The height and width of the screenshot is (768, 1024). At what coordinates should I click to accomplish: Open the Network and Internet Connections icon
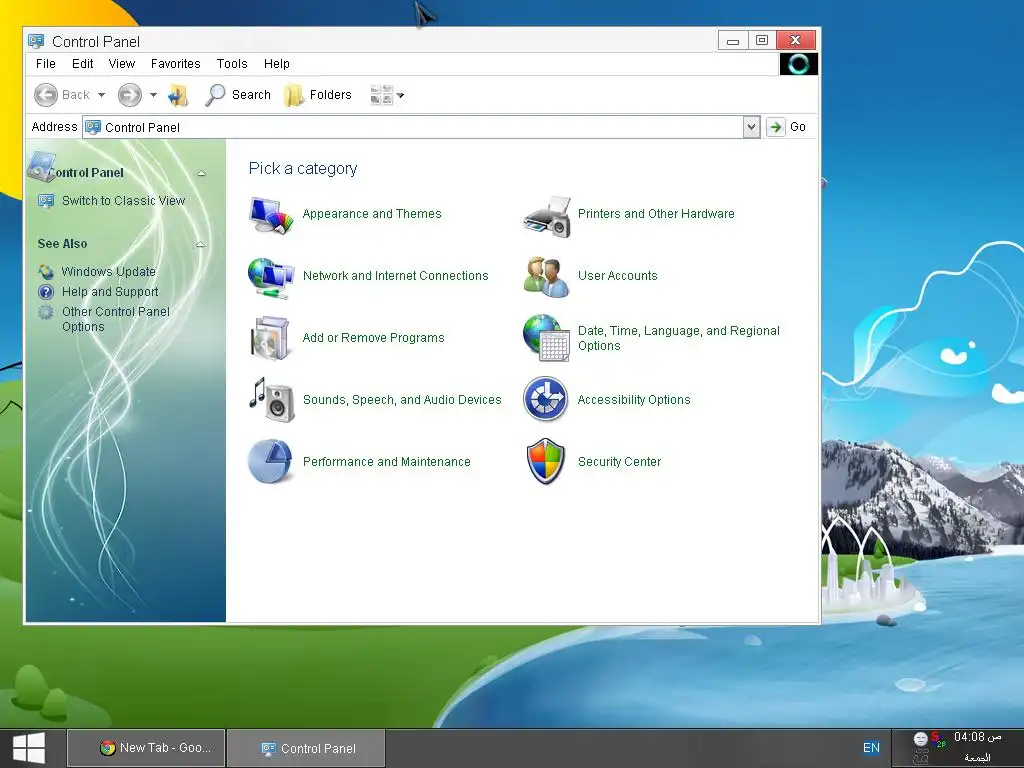tap(271, 277)
